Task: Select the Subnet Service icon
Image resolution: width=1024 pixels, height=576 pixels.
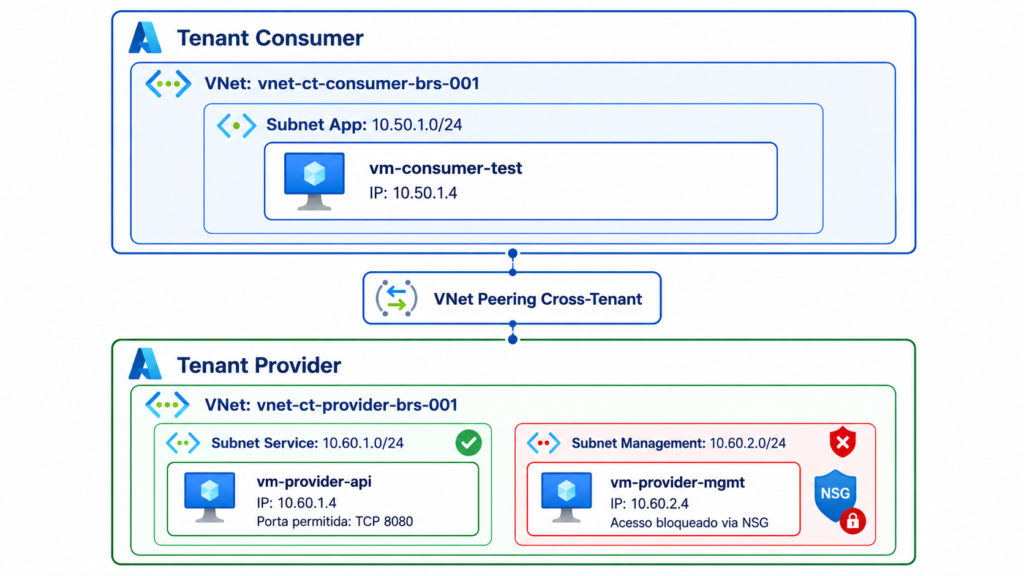Action: click(183, 443)
